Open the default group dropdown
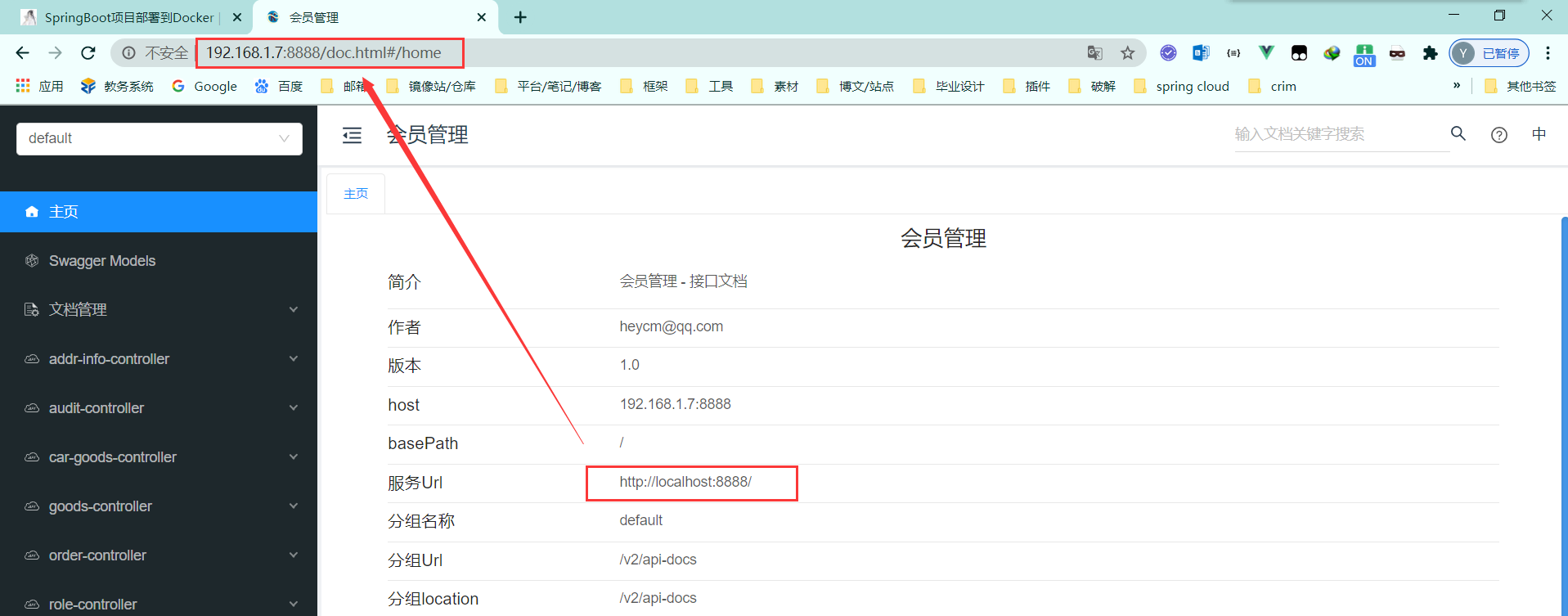The height and width of the screenshot is (616, 1568). (159, 138)
